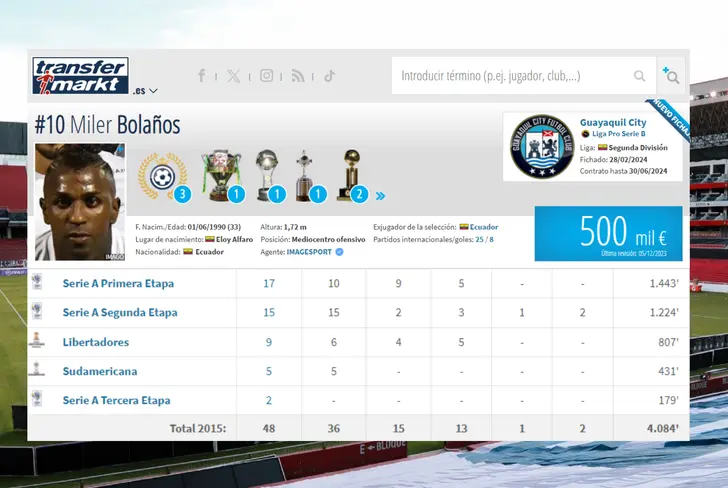Select the 431' minutes cell

pos(651,371)
